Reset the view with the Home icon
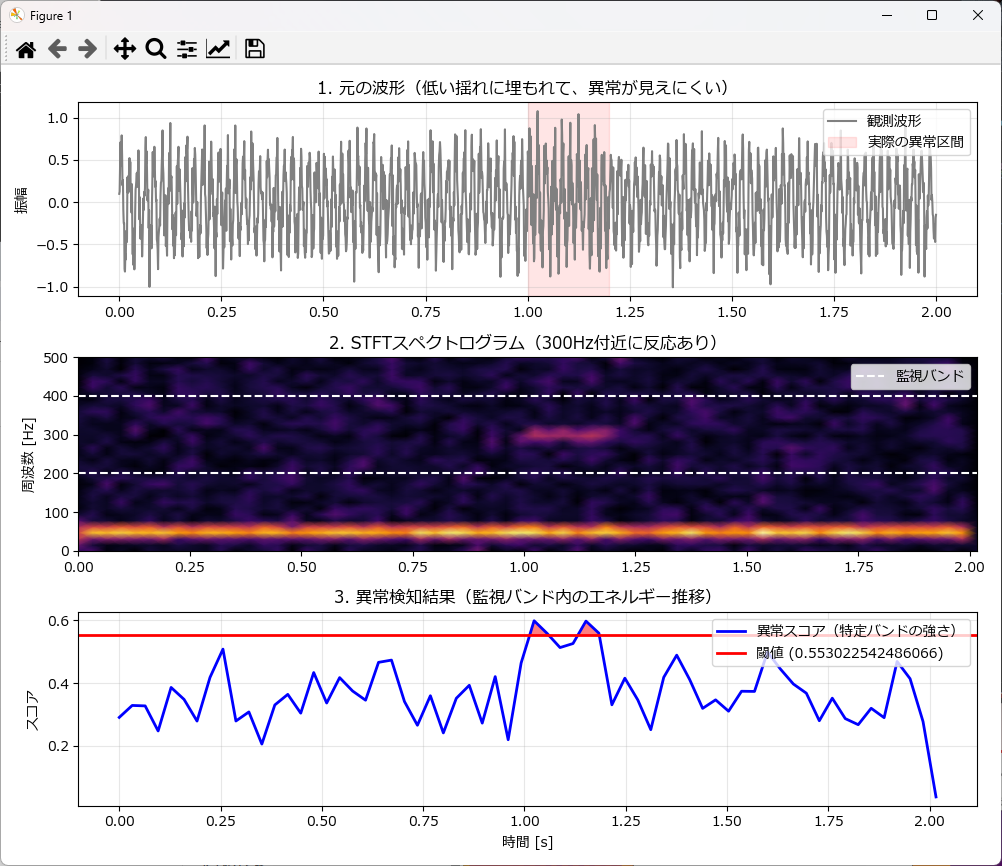 pyautogui.click(x=26, y=49)
